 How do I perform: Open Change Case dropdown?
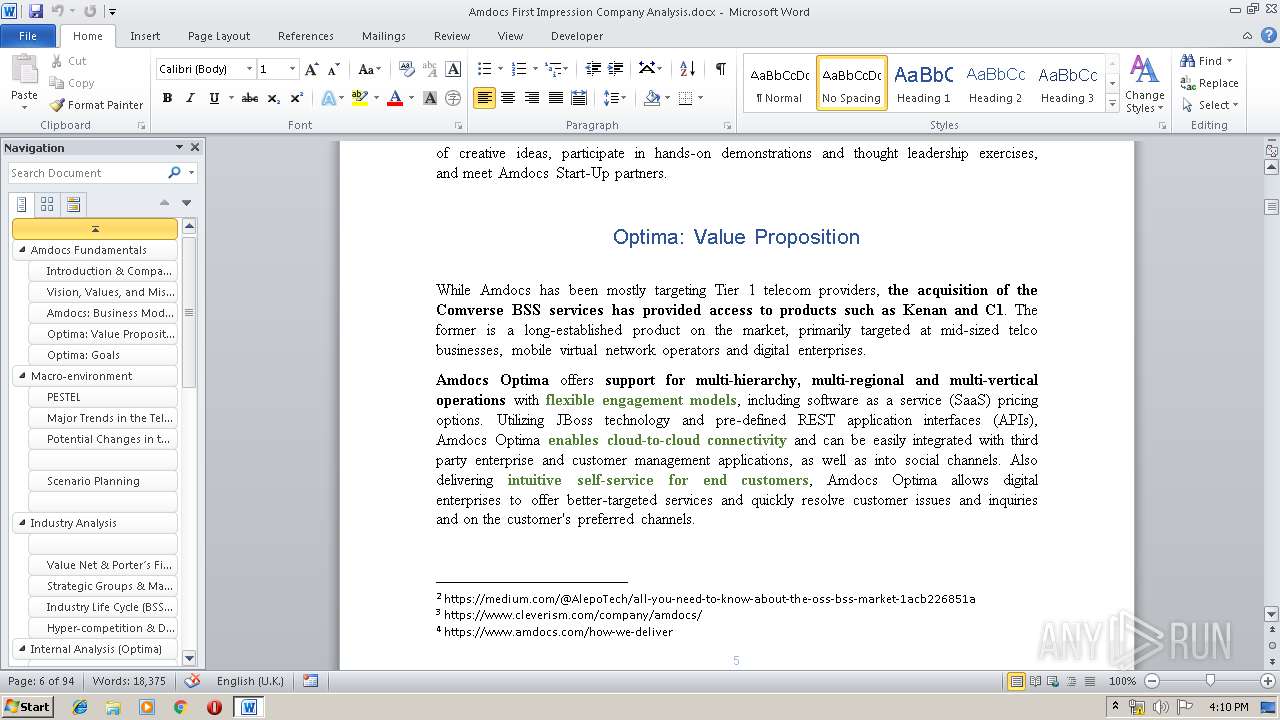coord(369,69)
